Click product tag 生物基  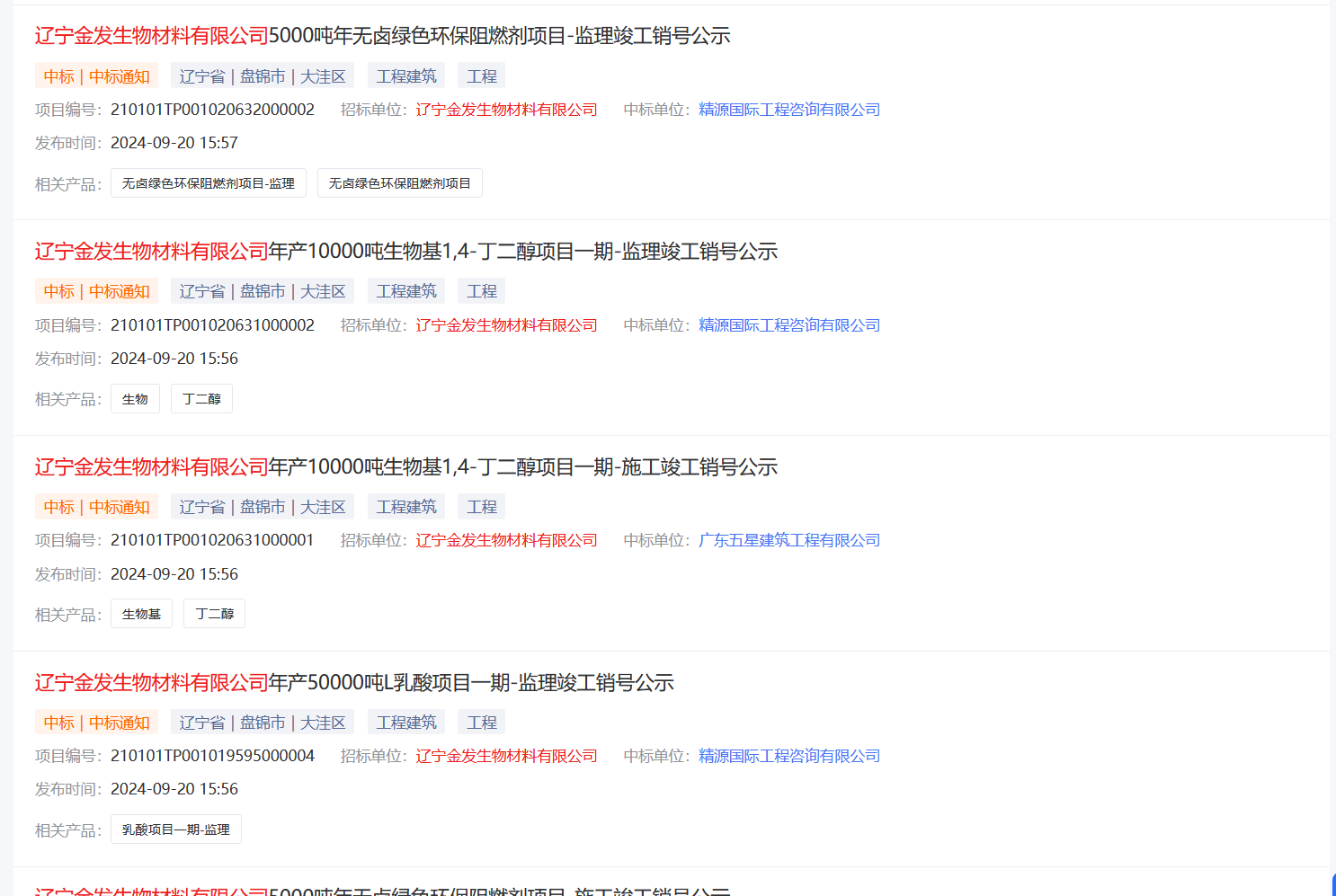pyautogui.click(x=141, y=614)
